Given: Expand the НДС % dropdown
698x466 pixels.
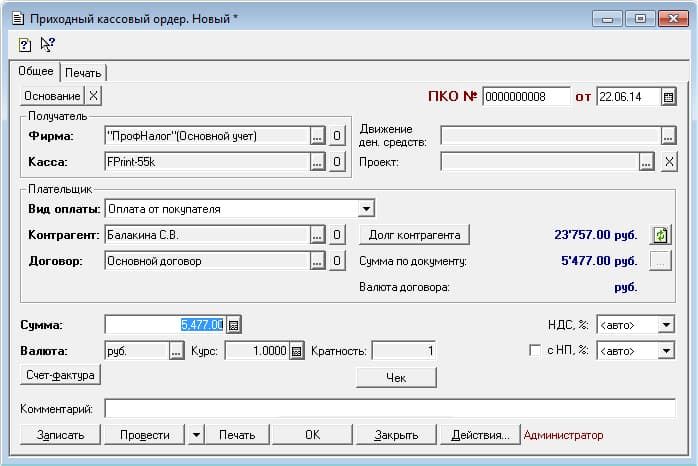Looking at the screenshot, I should pos(666,325).
